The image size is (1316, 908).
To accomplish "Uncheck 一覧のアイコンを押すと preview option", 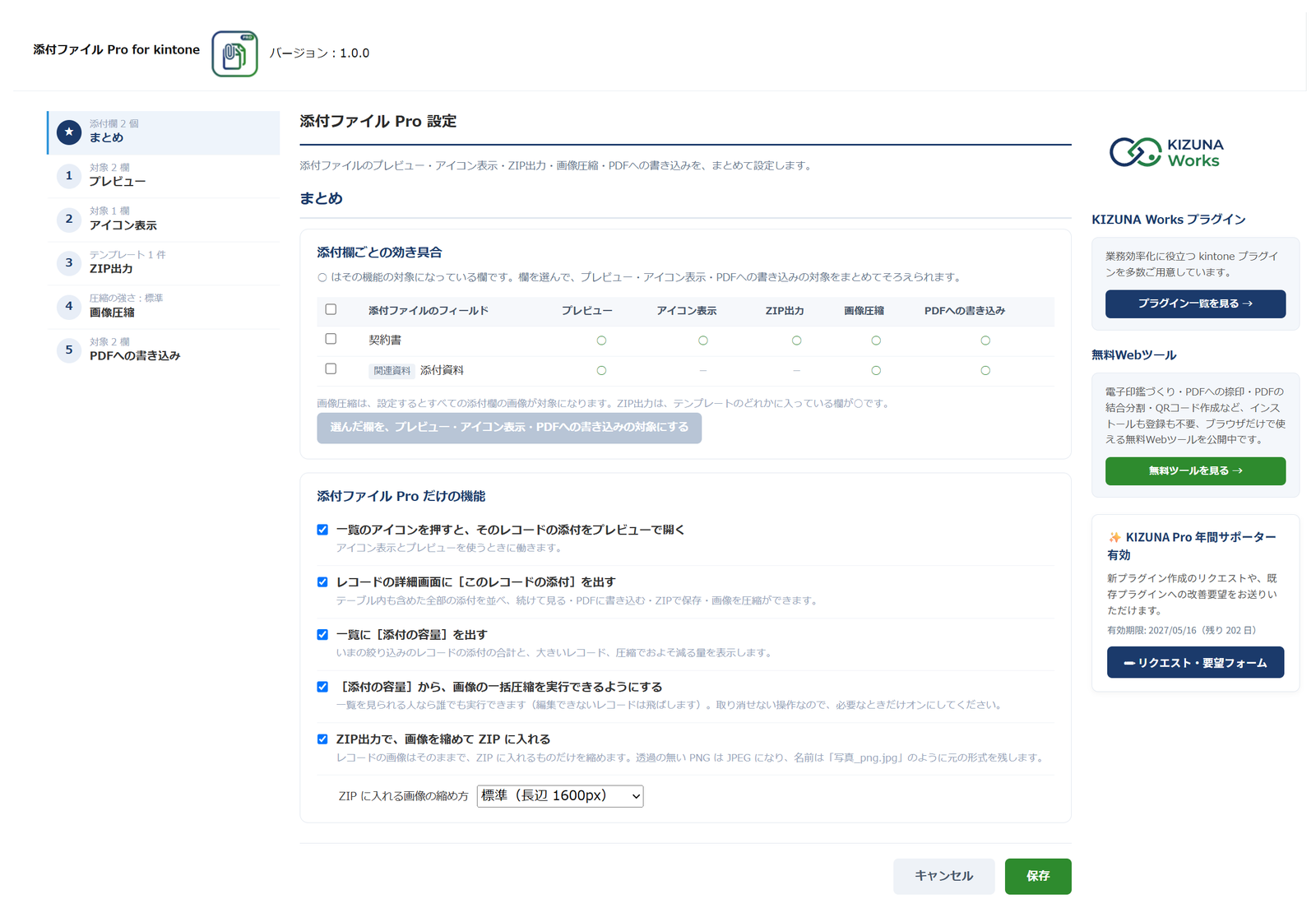I will [x=322, y=530].
